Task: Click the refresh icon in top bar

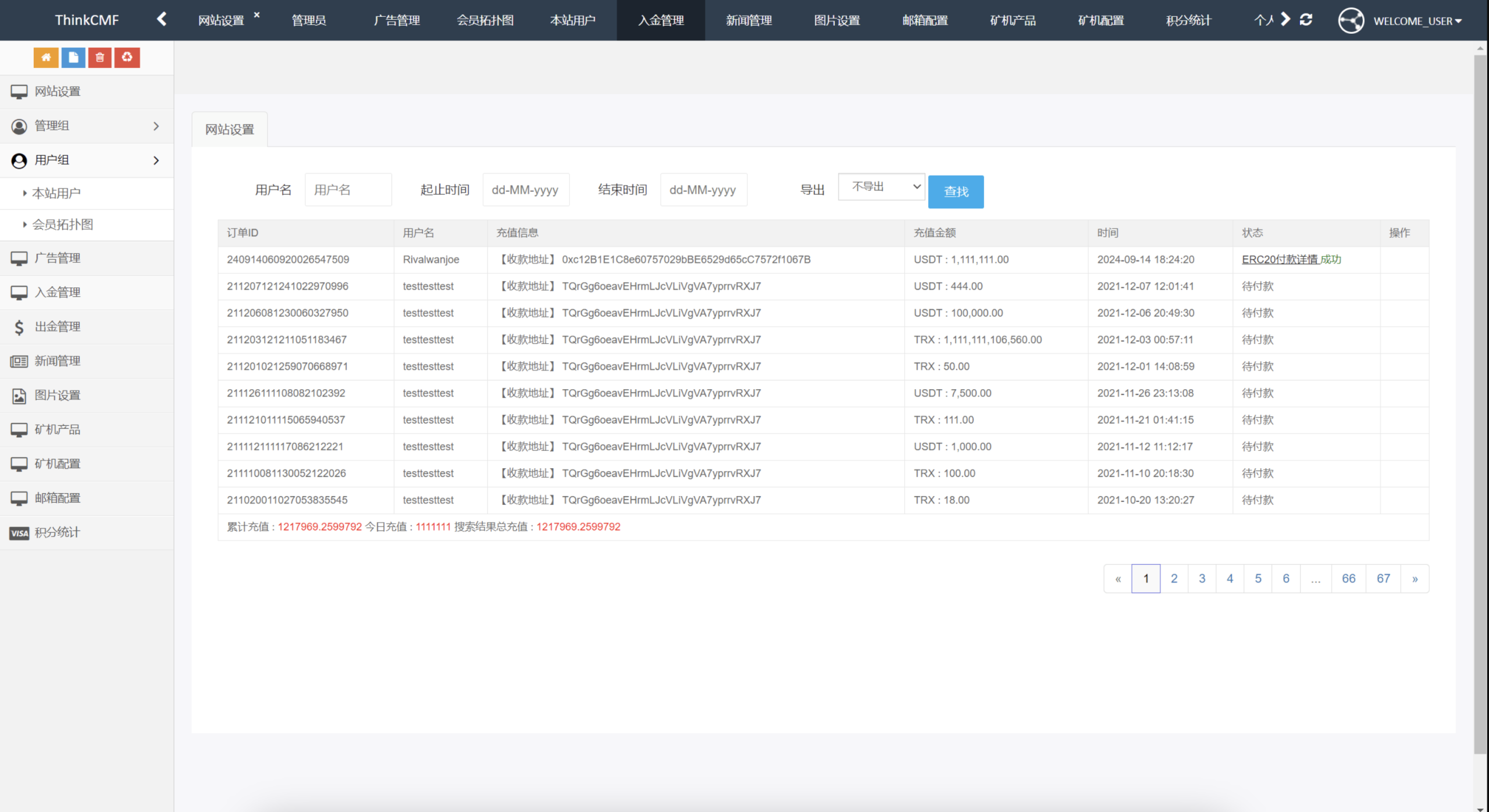Action: [1306, 20]
